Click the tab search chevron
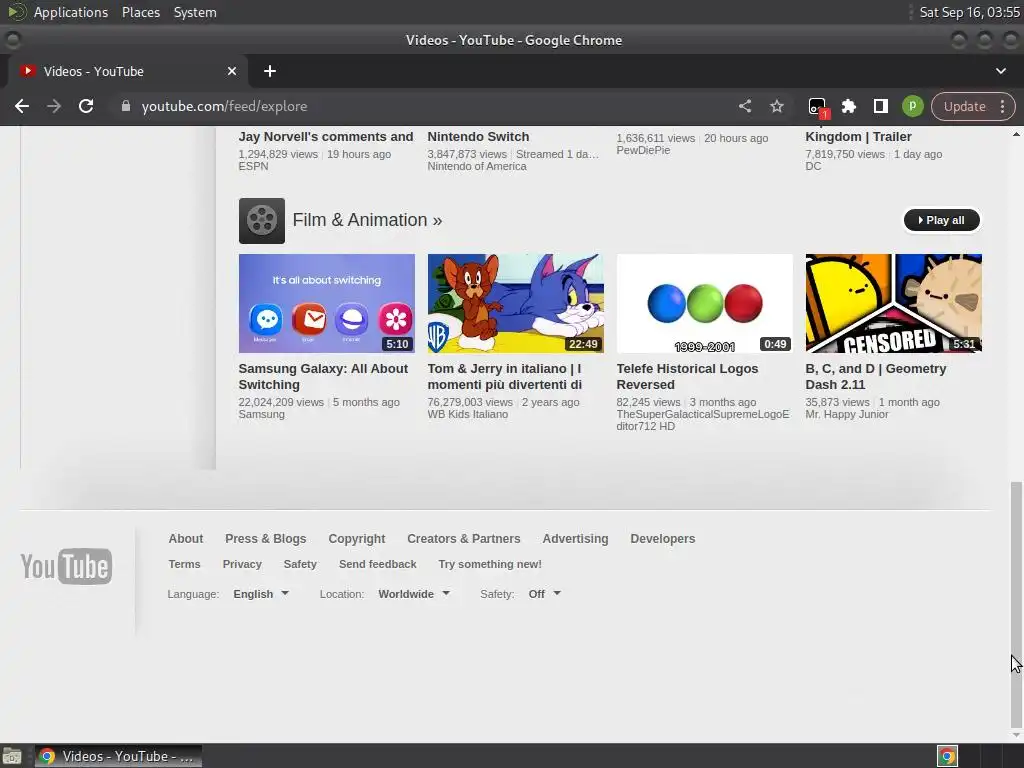This screenshot has width=1024, height=768. tap(1000, 71)
